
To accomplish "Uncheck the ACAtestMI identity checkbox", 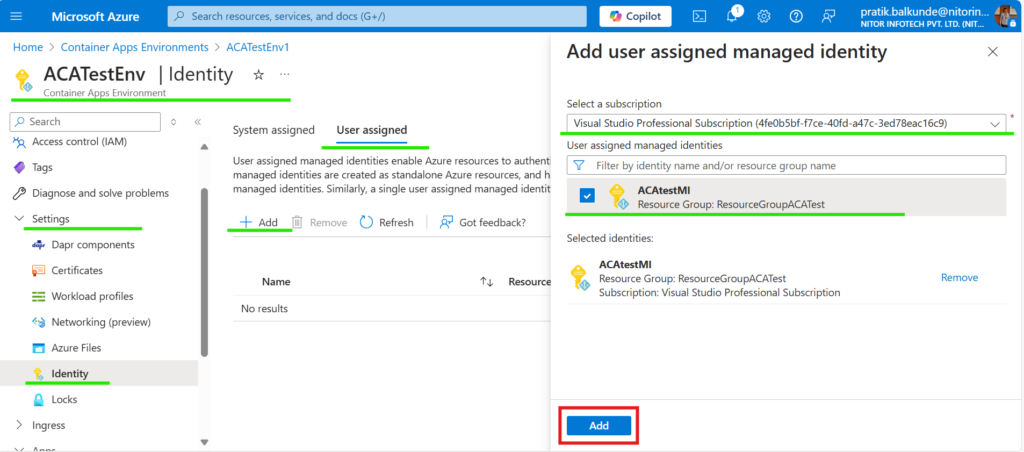I will click(x=587, y=196).
